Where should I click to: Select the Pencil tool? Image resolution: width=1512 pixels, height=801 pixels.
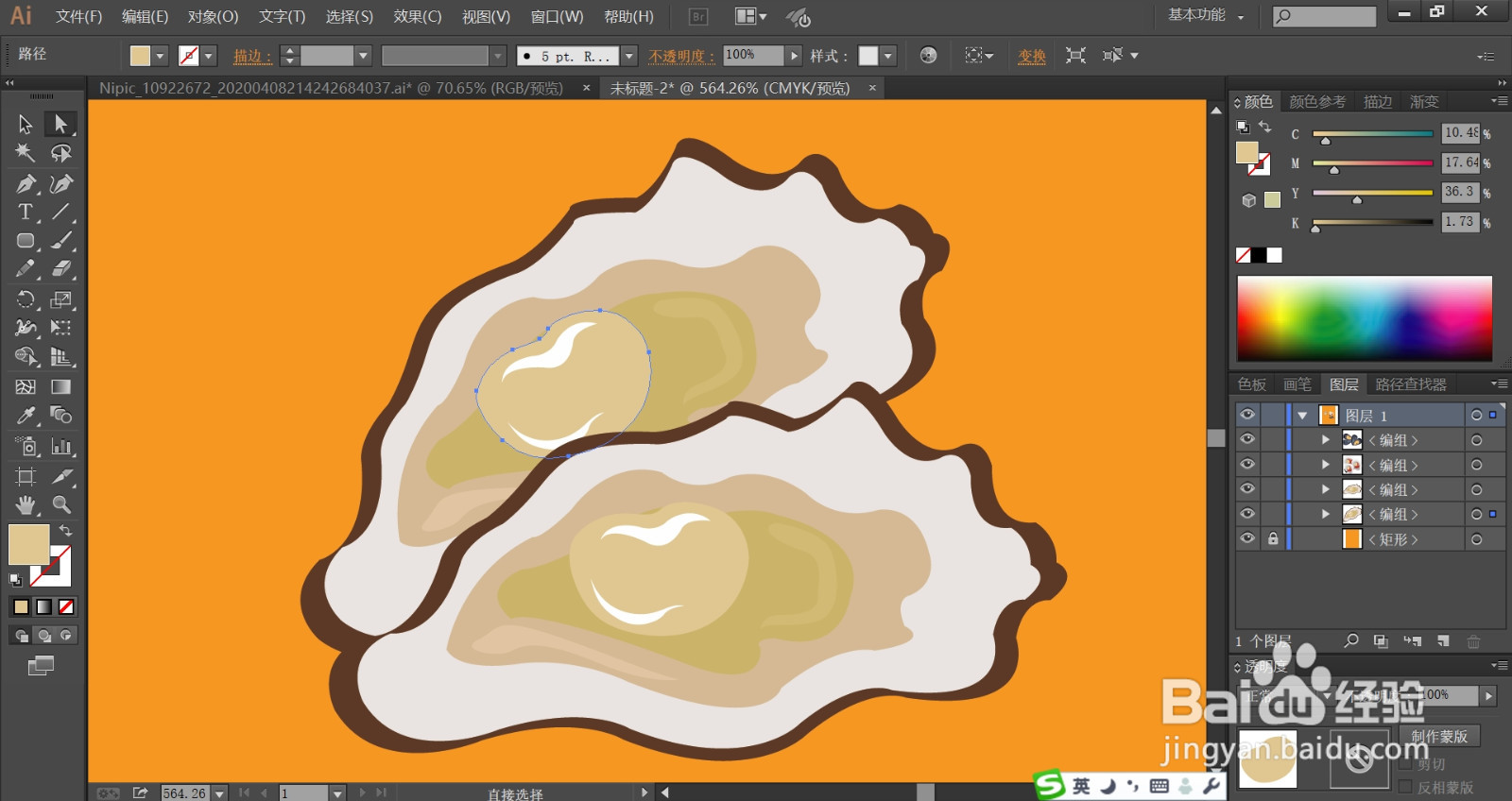pos(26,269)
